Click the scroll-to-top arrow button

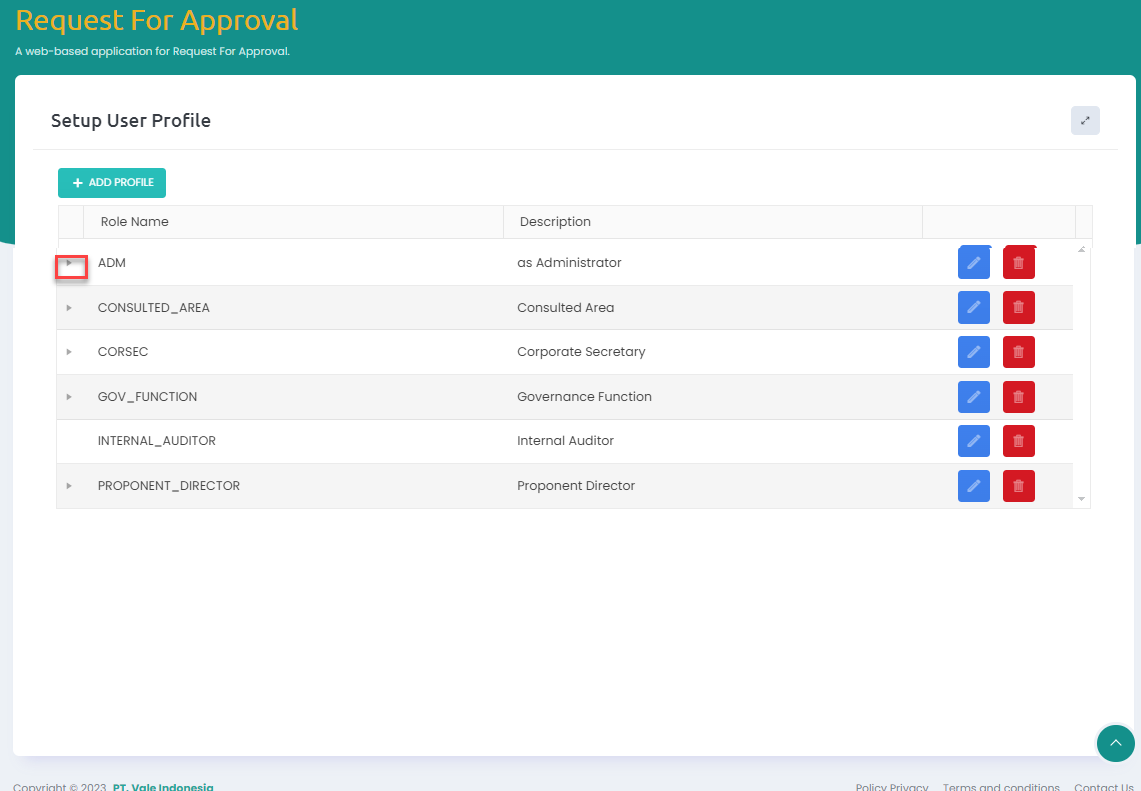[x=1115, y=743]
